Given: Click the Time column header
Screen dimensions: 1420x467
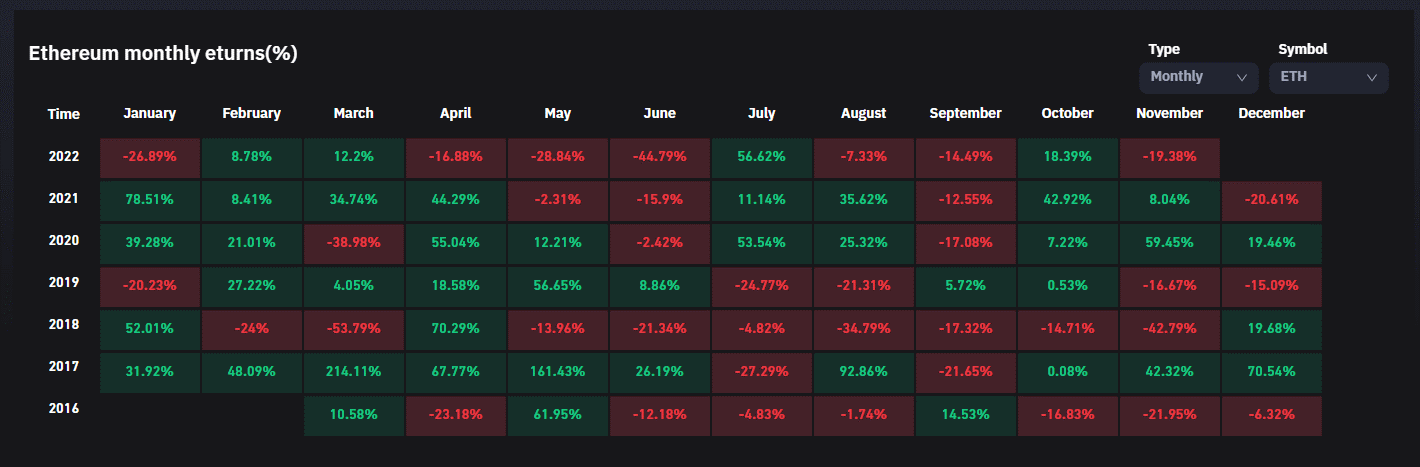Looking at the screenshot, I should pyautogui.click(x=64, y=114).
